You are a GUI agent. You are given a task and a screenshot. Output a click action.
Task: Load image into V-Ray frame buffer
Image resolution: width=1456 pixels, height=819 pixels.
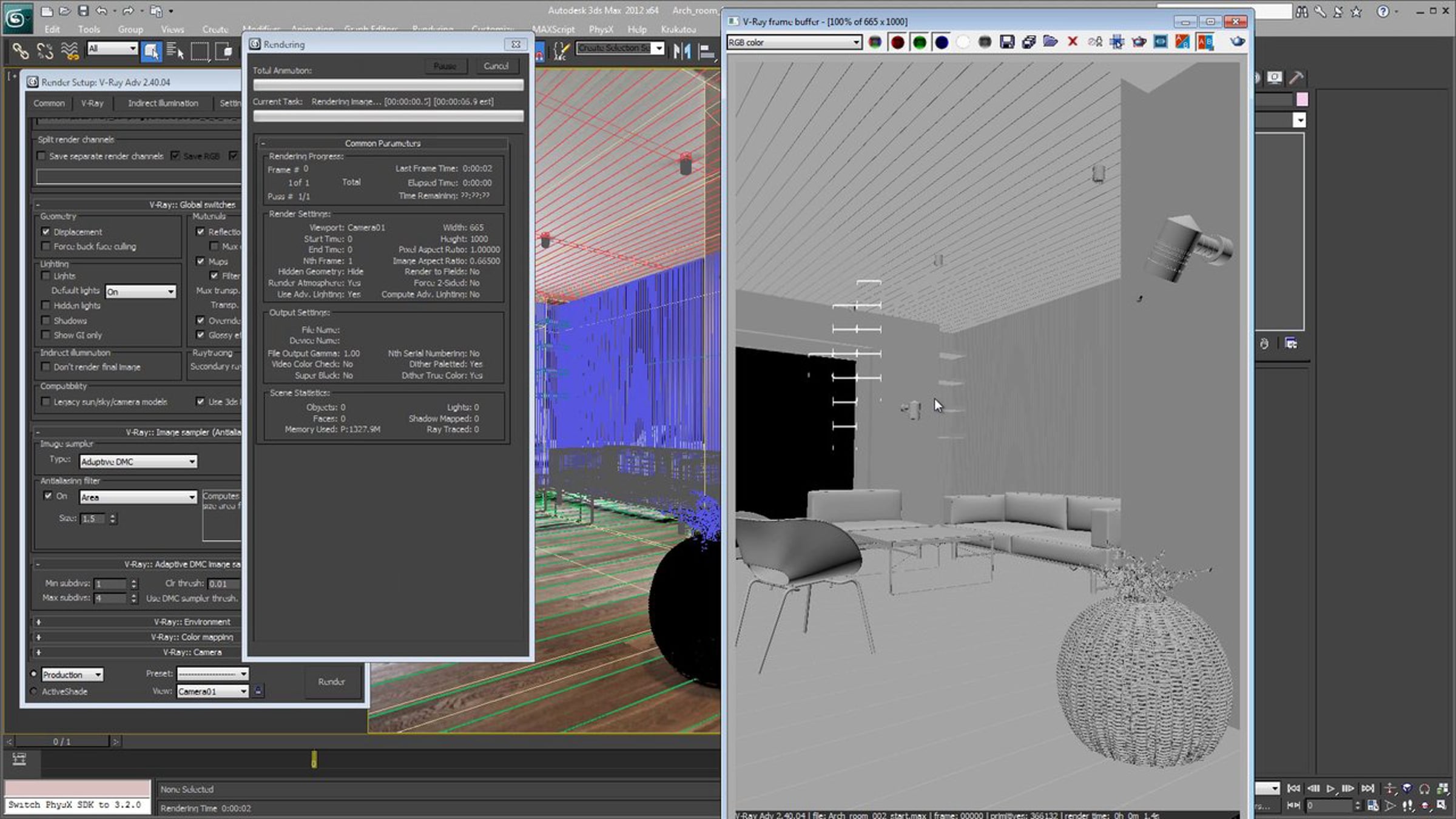coord(1051,42)
